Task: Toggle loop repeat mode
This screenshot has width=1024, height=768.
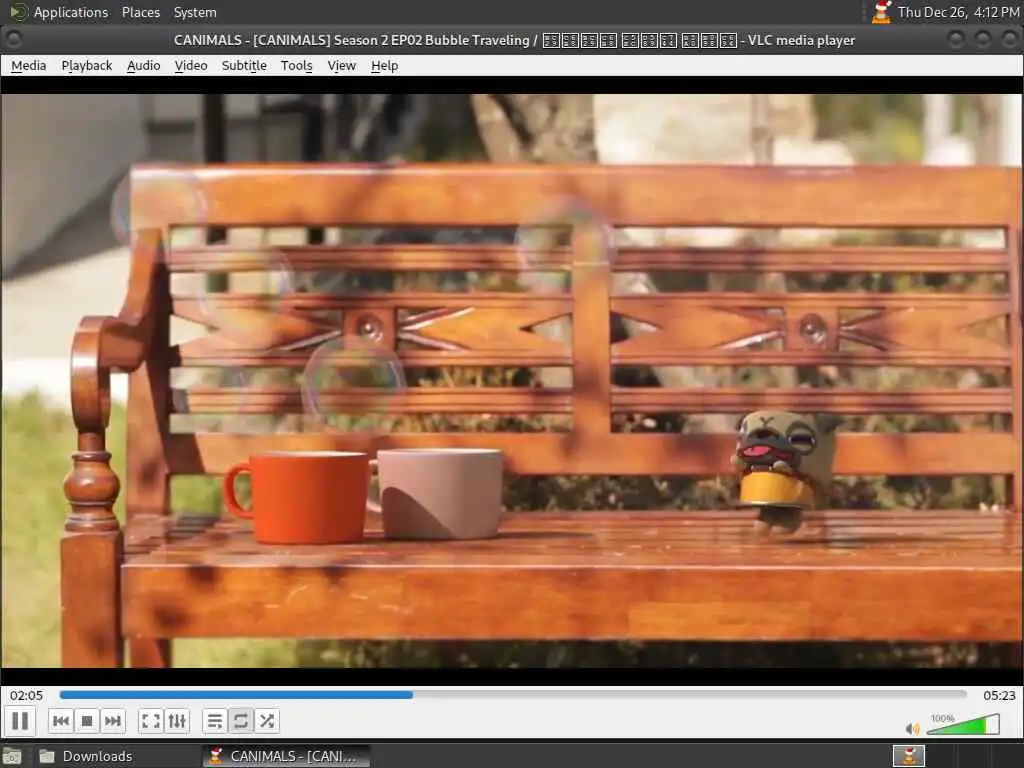Action: 240,721
